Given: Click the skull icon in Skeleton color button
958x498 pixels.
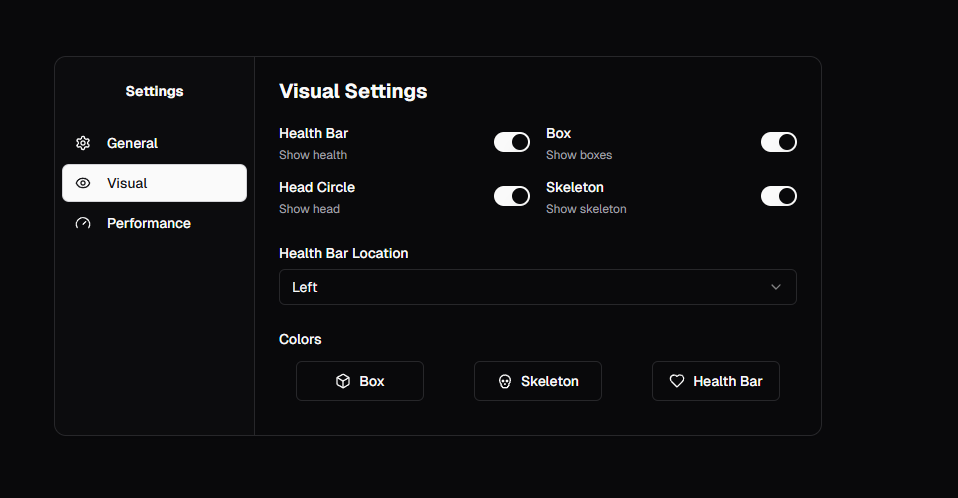Looking at the screenshot, I should tap(505, 381).
